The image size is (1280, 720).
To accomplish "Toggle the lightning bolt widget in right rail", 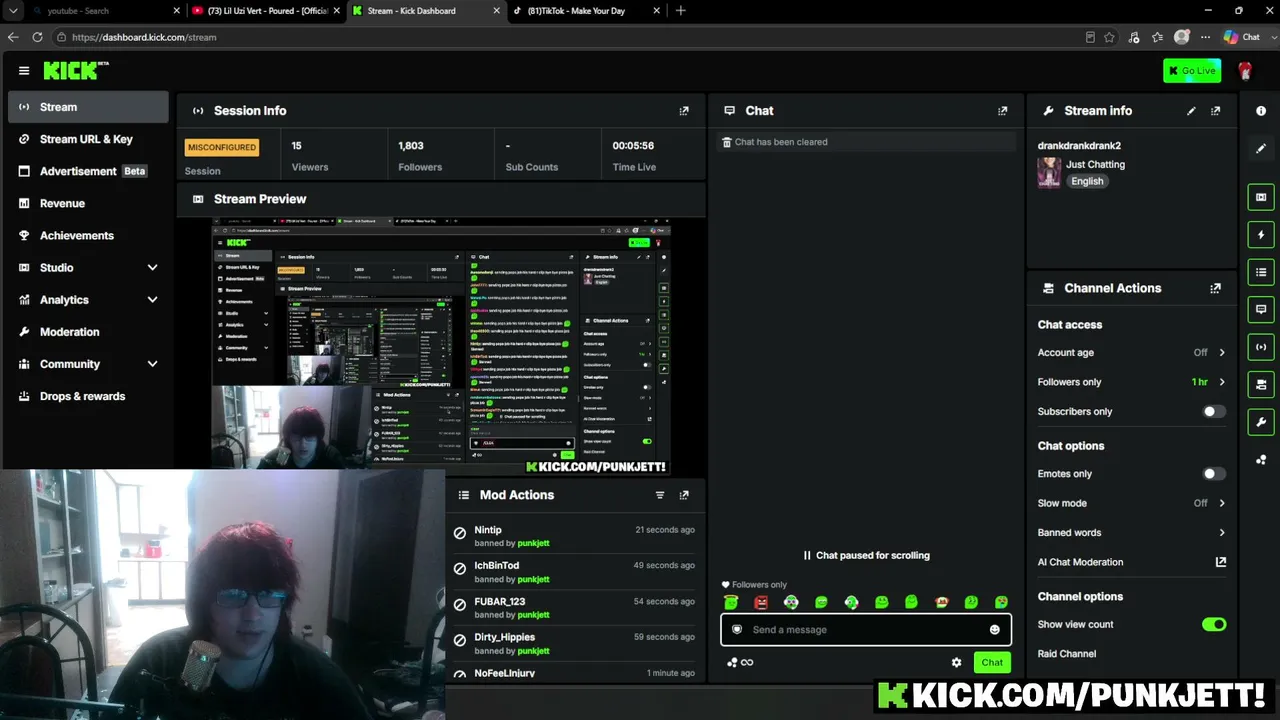I will coord(1261,235).
